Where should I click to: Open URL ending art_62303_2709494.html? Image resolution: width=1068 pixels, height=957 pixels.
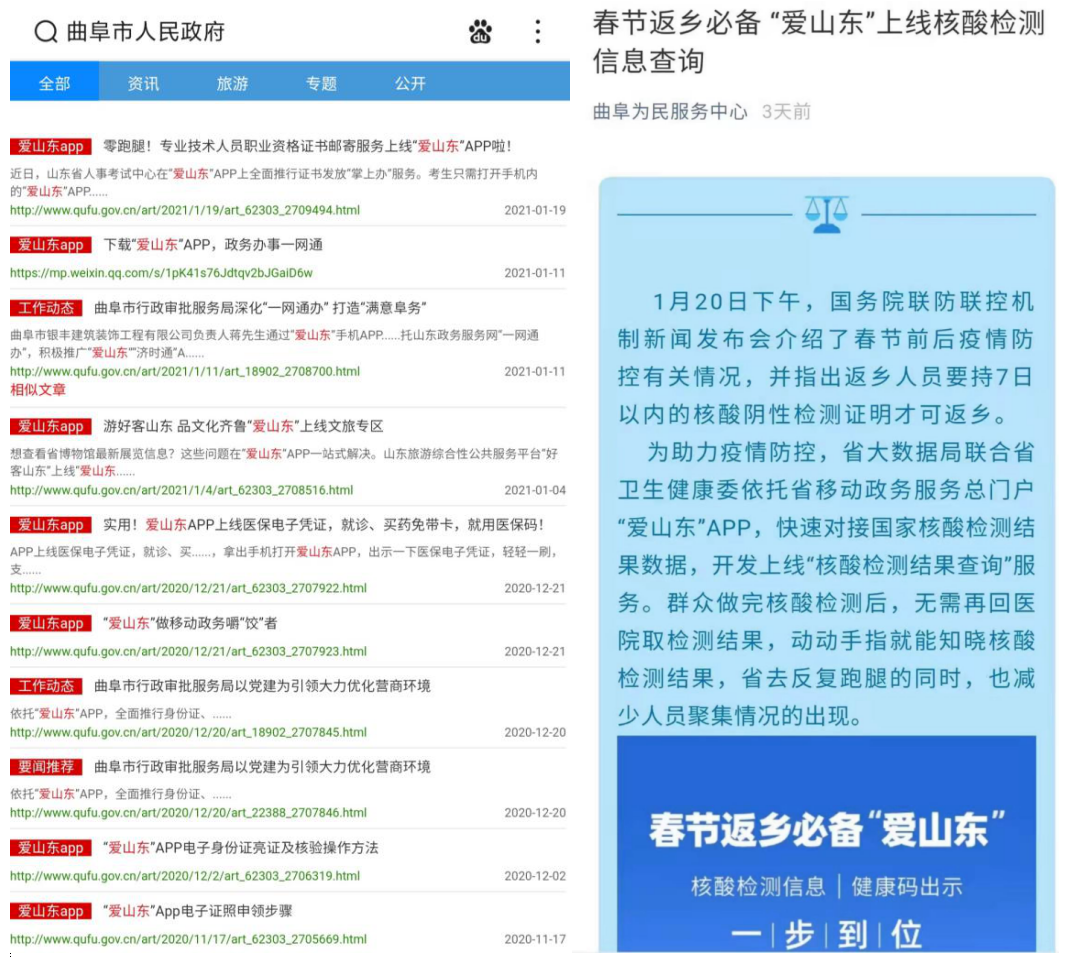(x=185, y=210)
